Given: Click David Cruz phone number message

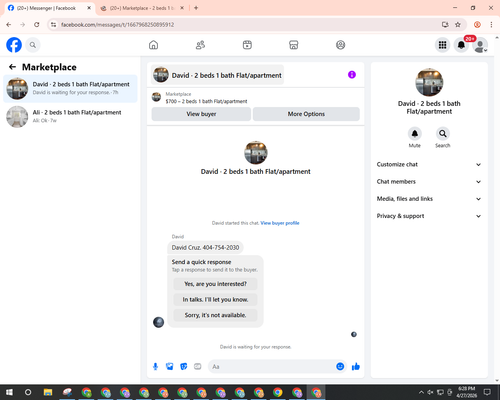Looking at the screenshot, I should tap(205, 248).
